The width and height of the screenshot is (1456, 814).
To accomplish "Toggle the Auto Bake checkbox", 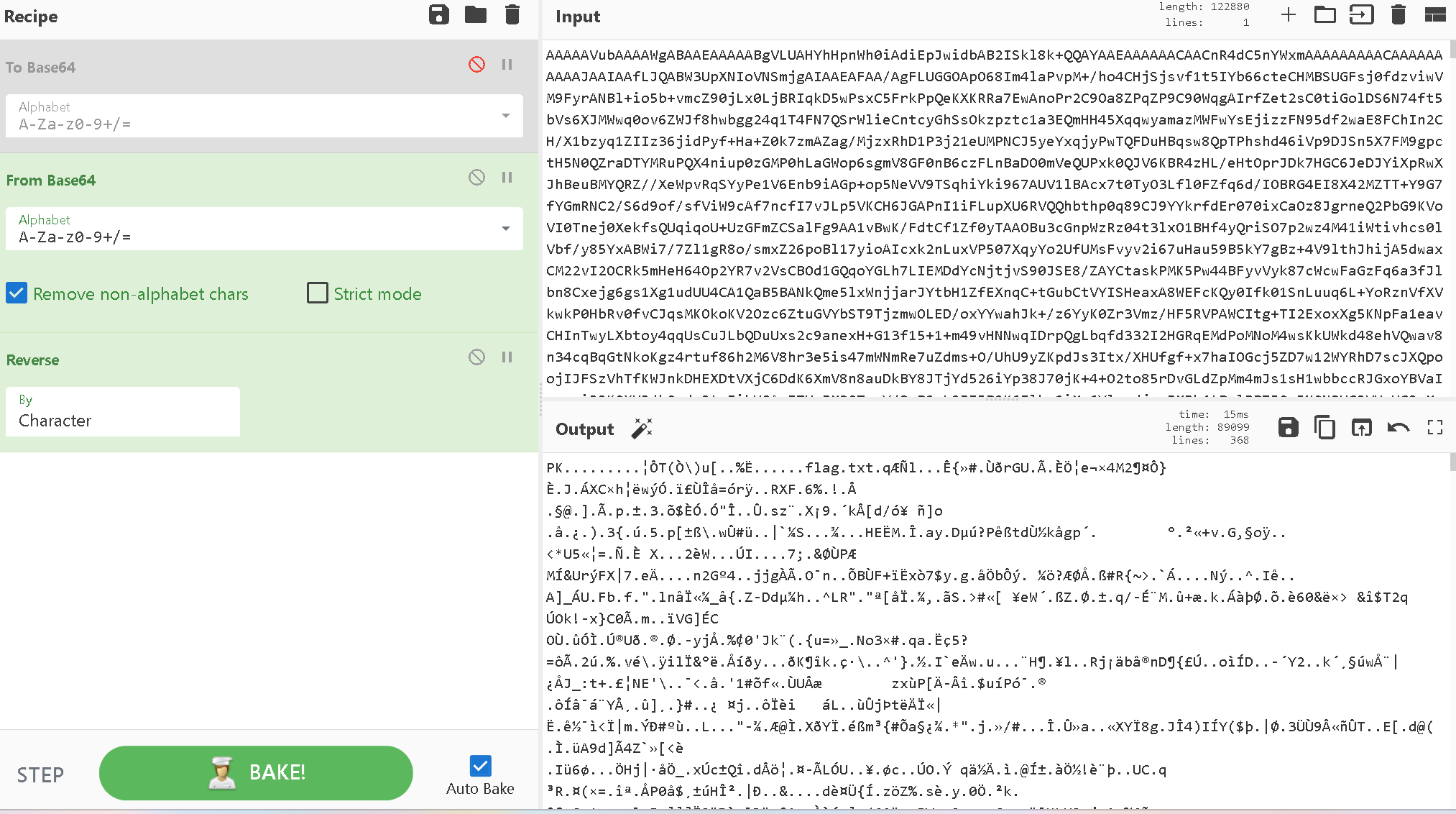I will (480, 766).
